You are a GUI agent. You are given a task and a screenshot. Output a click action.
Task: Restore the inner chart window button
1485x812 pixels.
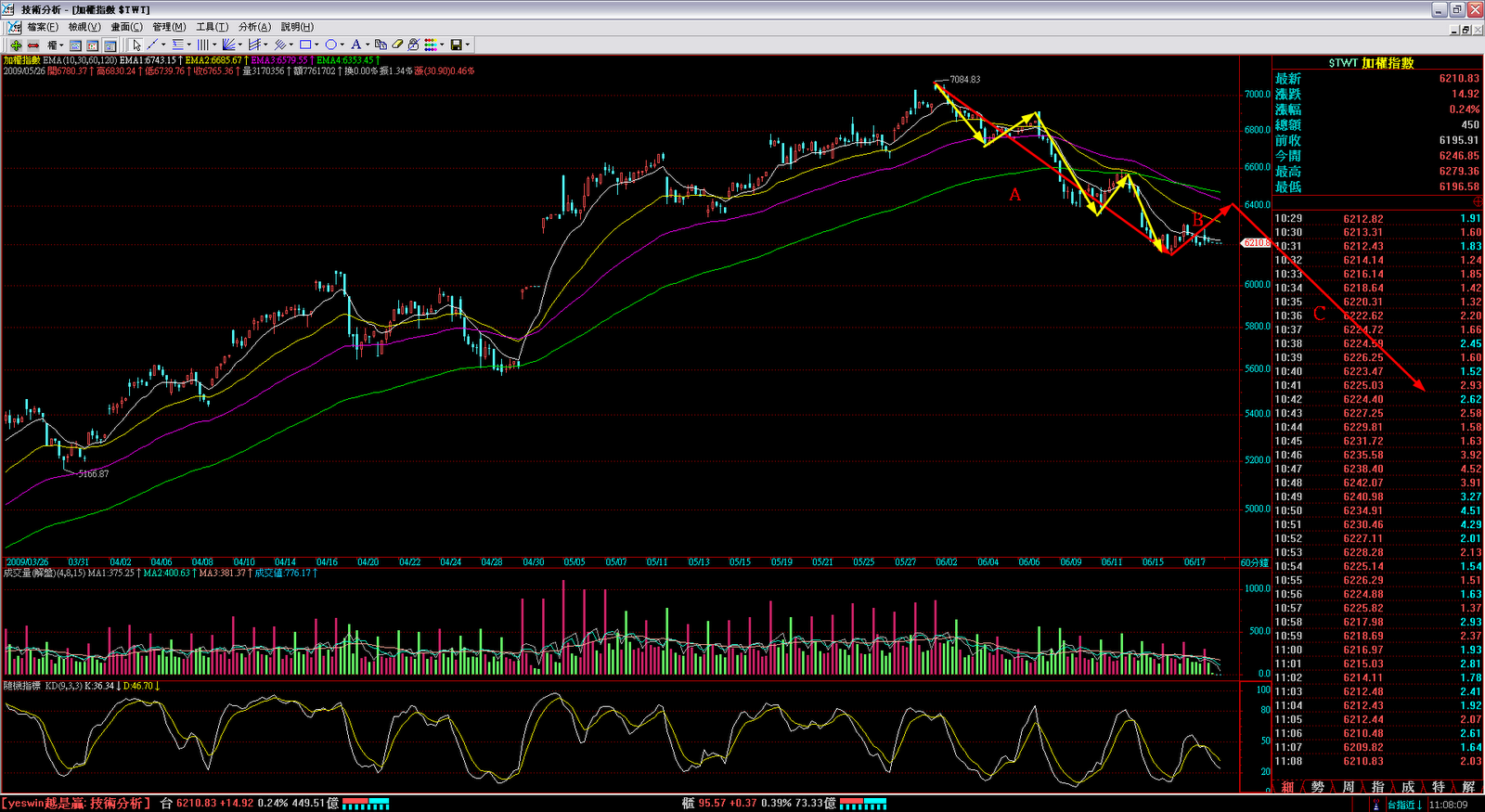coord(1466,29)
